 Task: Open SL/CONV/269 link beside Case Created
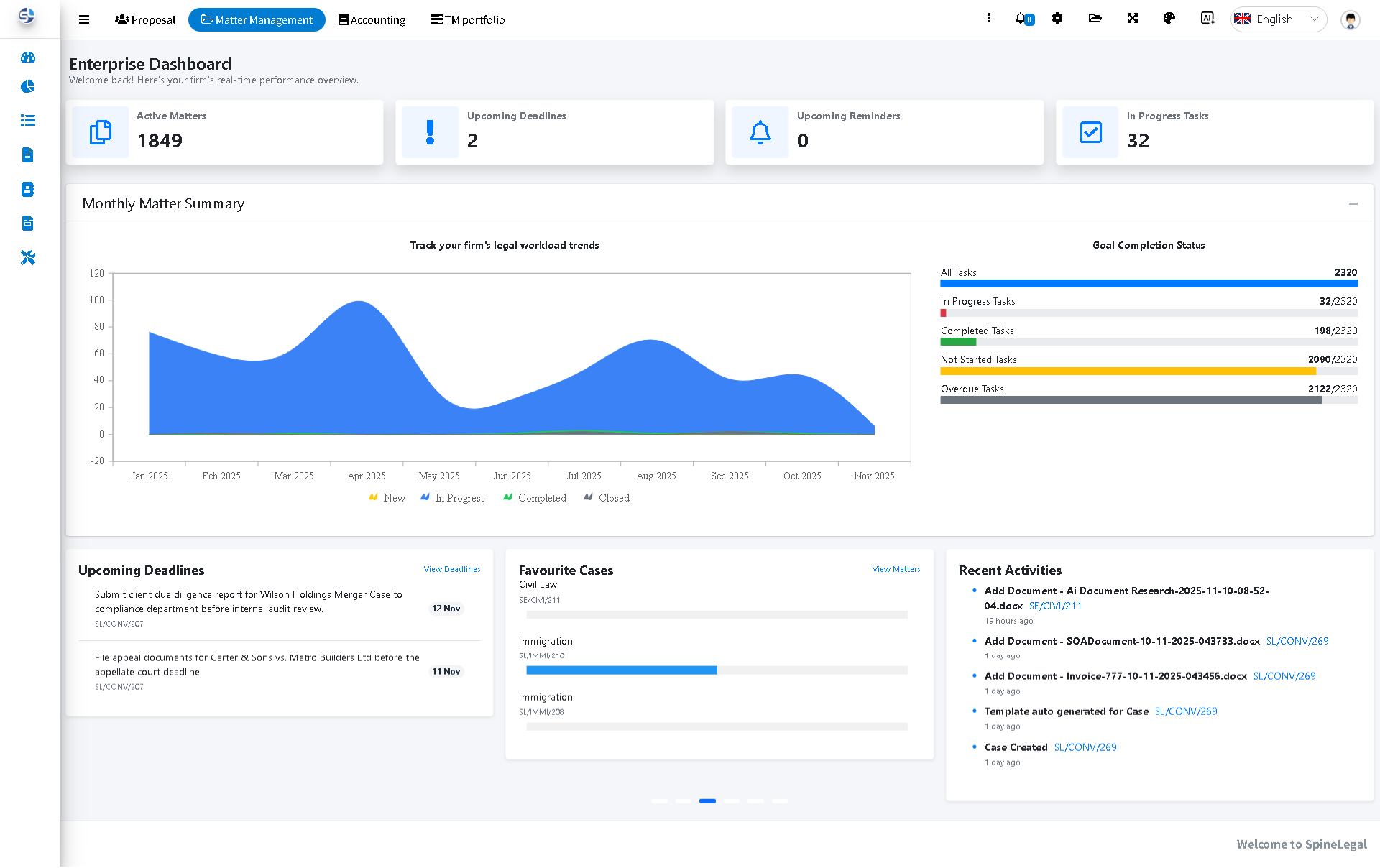[1085, 747]
